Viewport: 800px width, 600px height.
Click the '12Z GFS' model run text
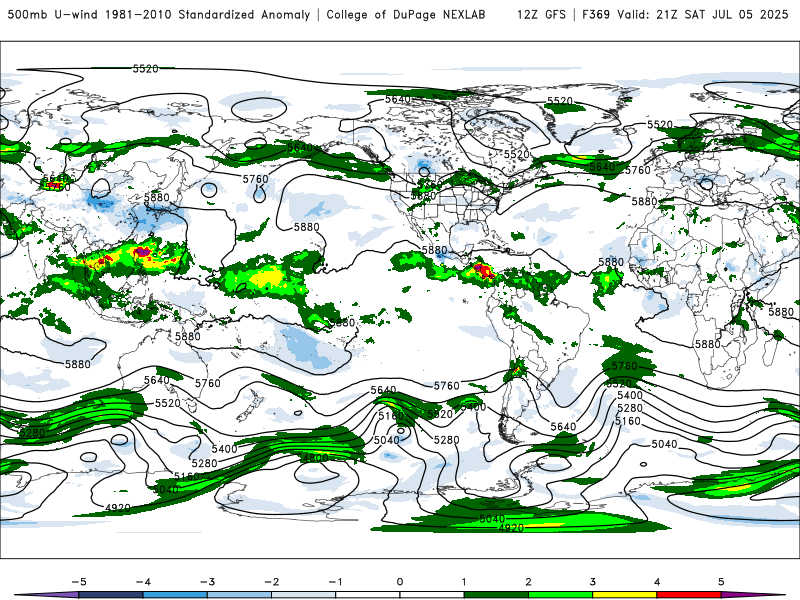pos(541,14)
